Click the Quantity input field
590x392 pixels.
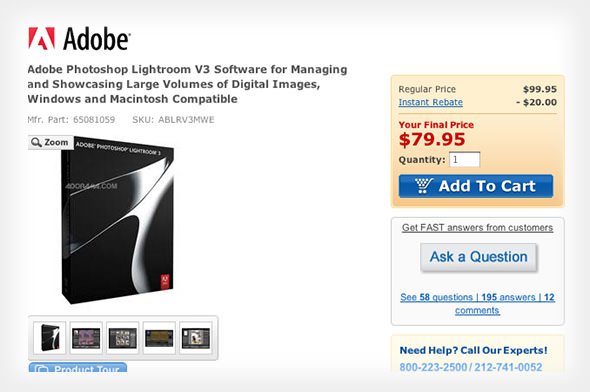click(x=465, y=160)
